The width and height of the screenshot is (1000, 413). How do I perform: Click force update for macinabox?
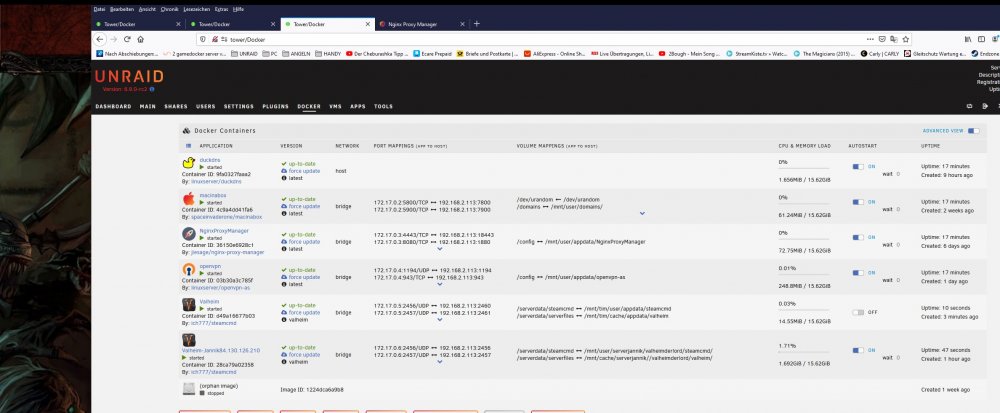[x=304, y=206]
